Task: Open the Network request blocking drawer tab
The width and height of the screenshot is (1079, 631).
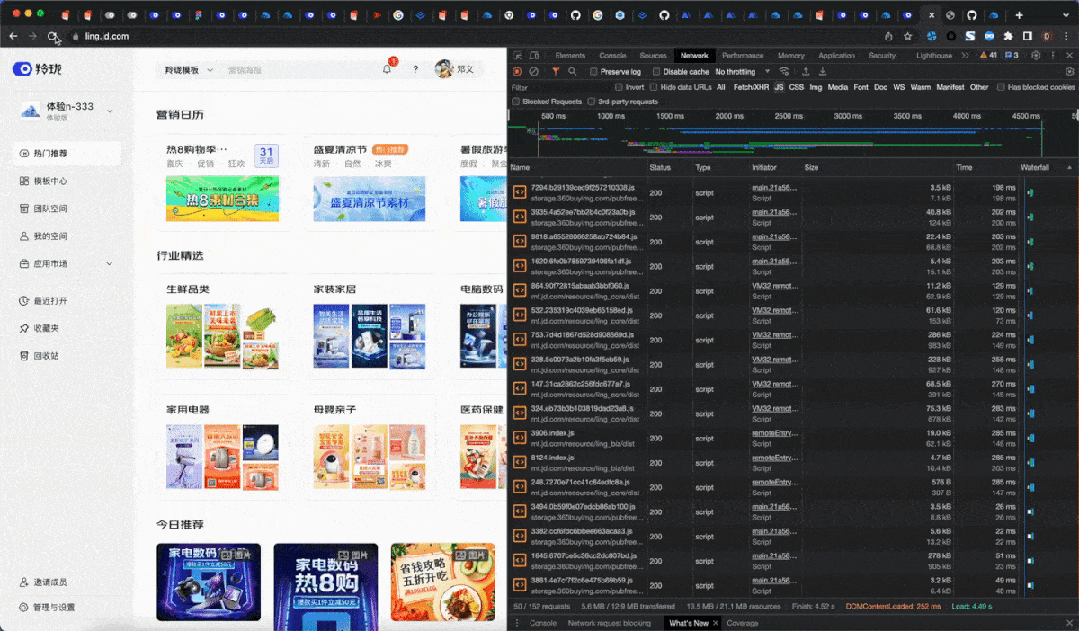Action: pos(609,623)
